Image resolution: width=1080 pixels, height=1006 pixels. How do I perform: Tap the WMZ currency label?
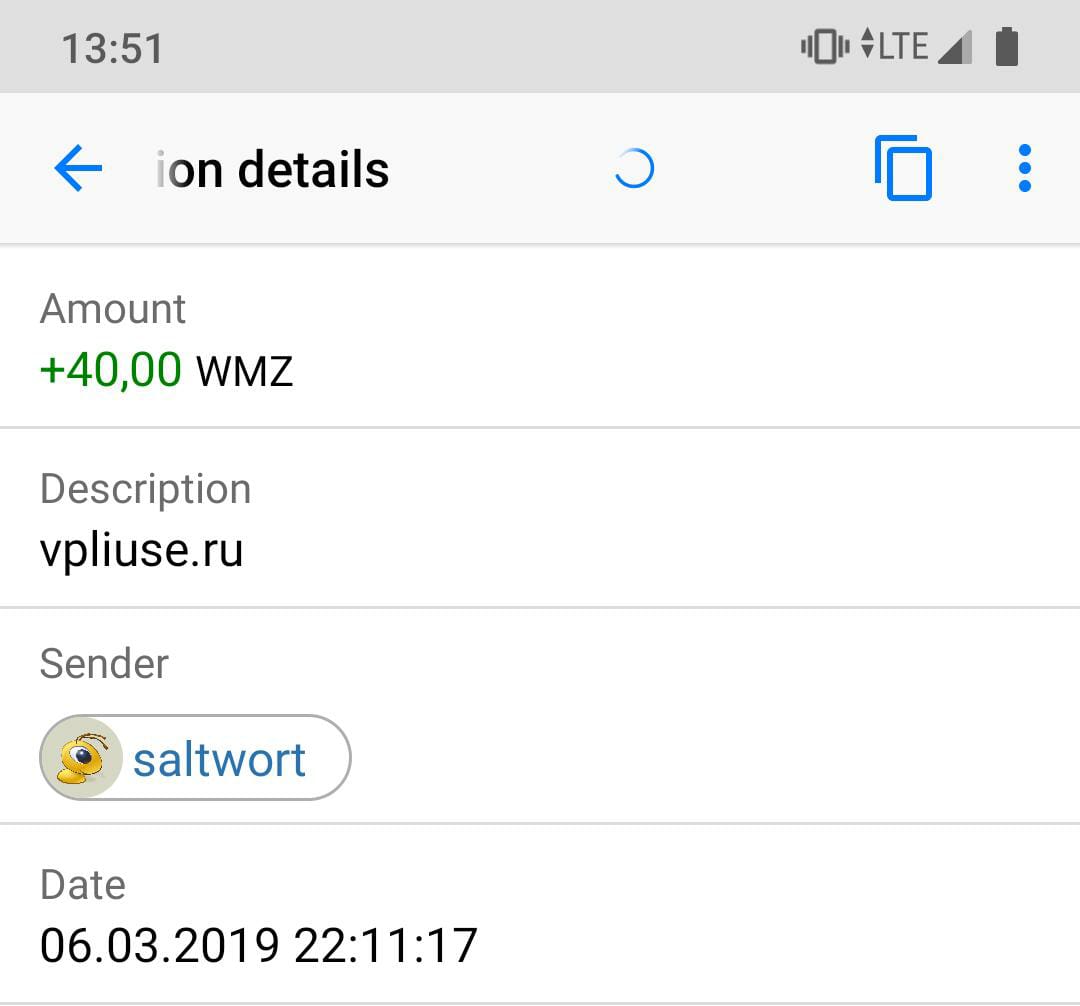(x=245, y=372)
